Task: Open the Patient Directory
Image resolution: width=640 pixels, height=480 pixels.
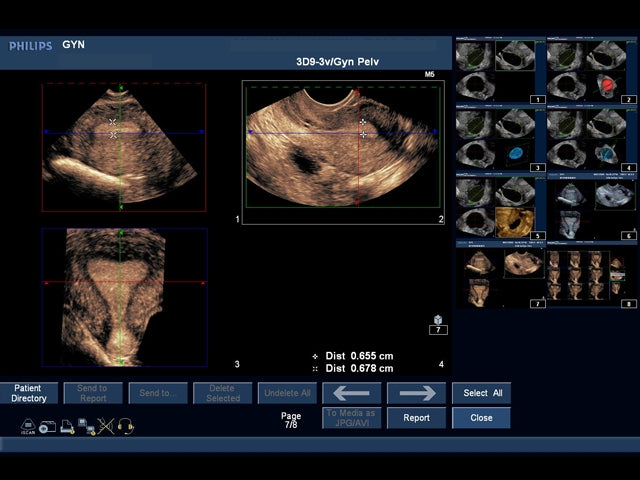Action: pos(29,393)
